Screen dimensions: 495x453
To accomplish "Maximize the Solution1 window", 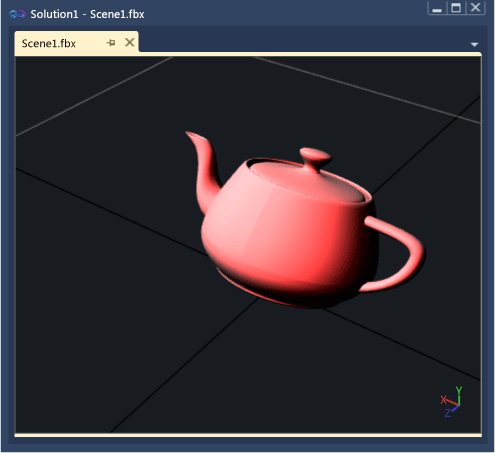I will pos(456,8).
